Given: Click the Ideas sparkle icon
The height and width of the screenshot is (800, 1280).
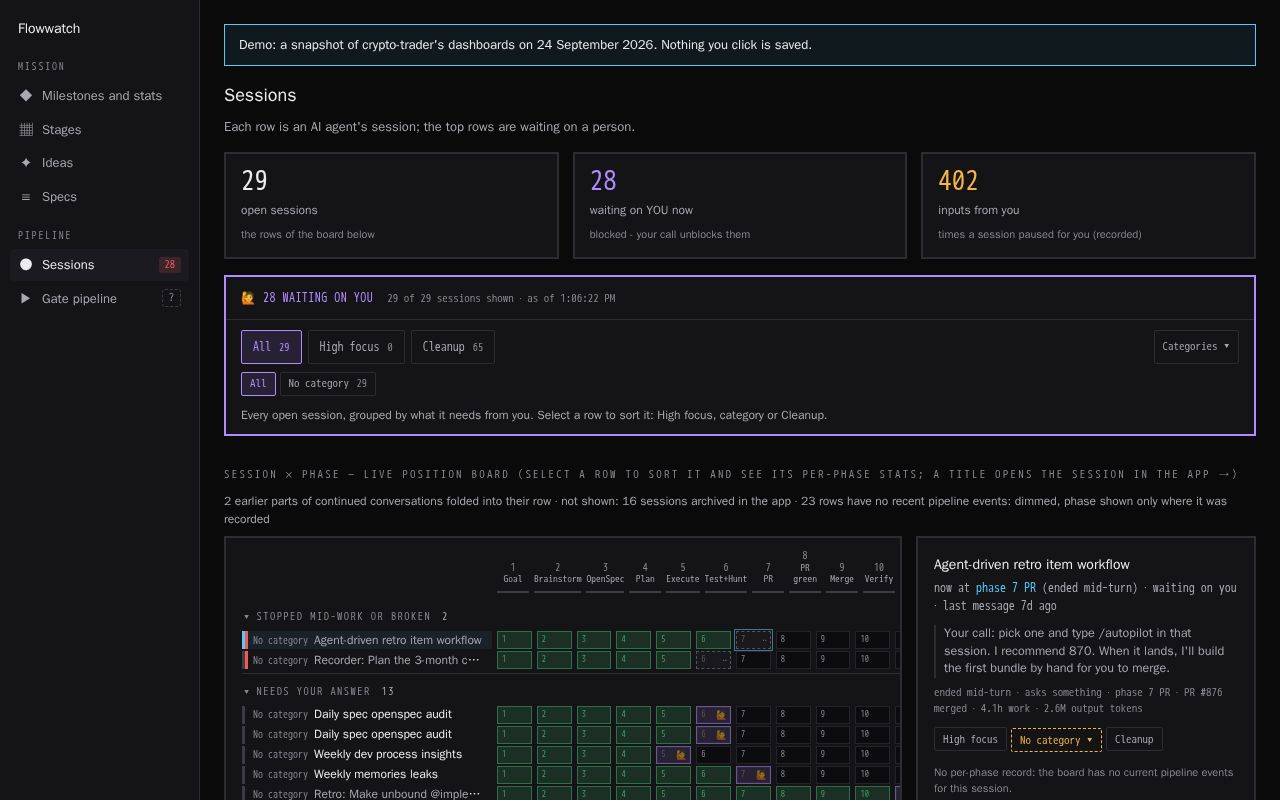Looking at the screenshot, I should pyautogui.click(x=26, y=163).
